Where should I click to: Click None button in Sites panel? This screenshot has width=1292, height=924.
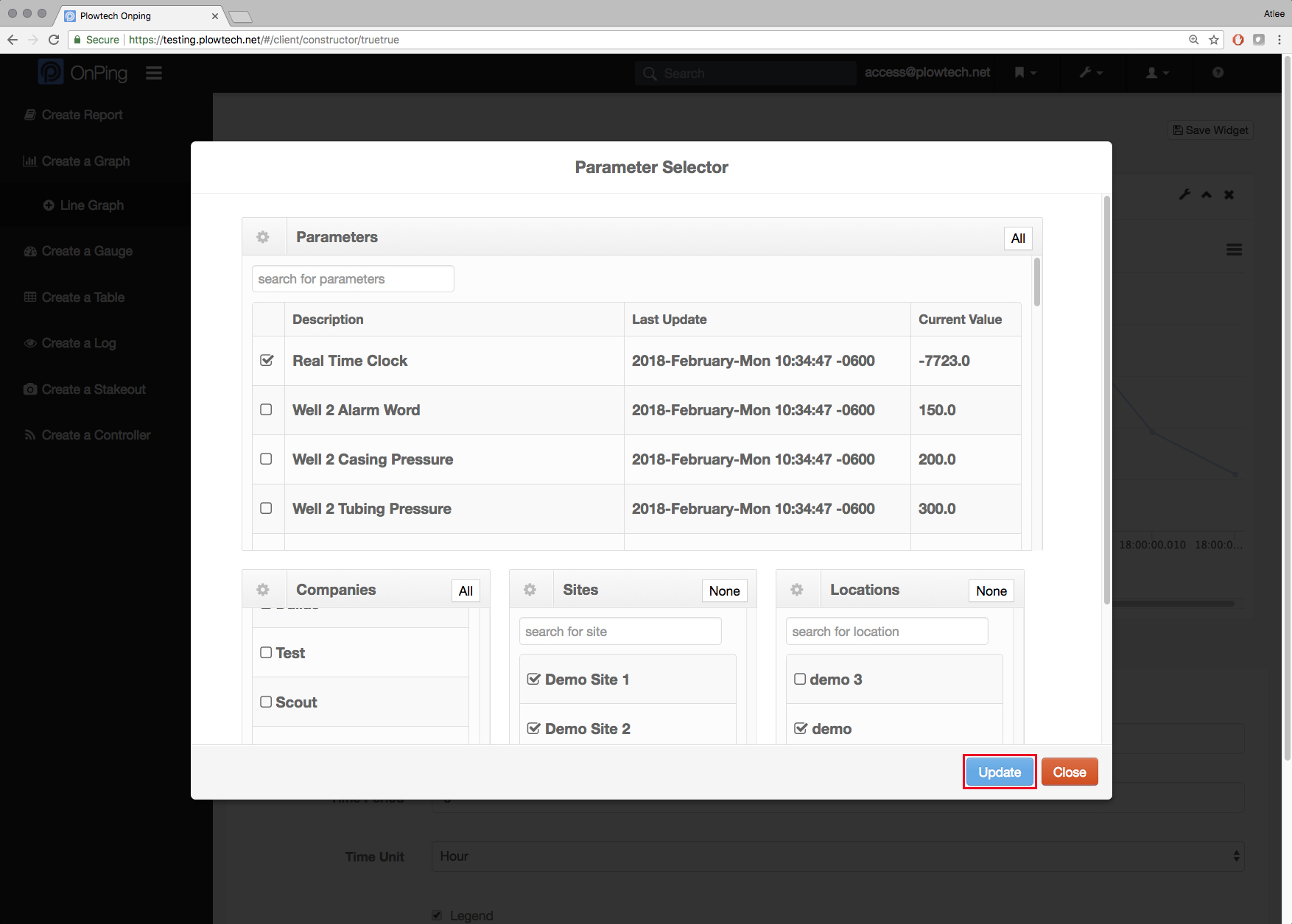click(x=724, y=591)
